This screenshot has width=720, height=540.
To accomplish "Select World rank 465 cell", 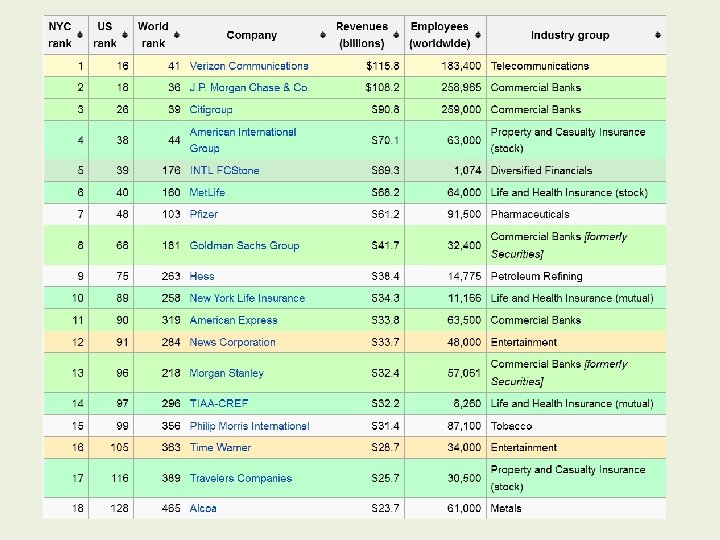I will coord(170,508).
